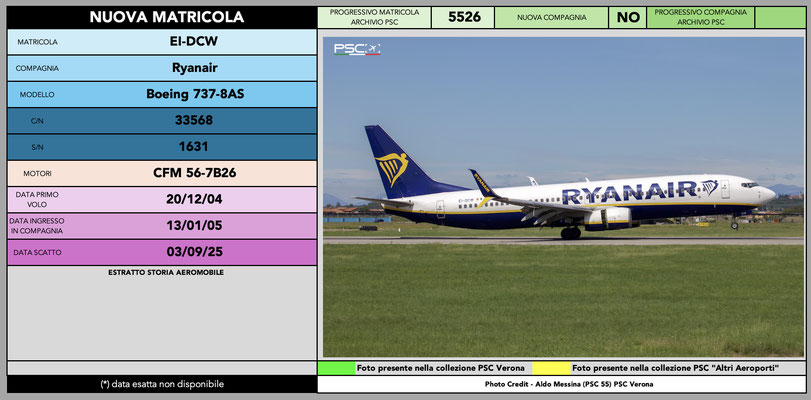Select the MATRICOLA label cell
The height and width of the screenshot is (400, 811).
point(37,42)
